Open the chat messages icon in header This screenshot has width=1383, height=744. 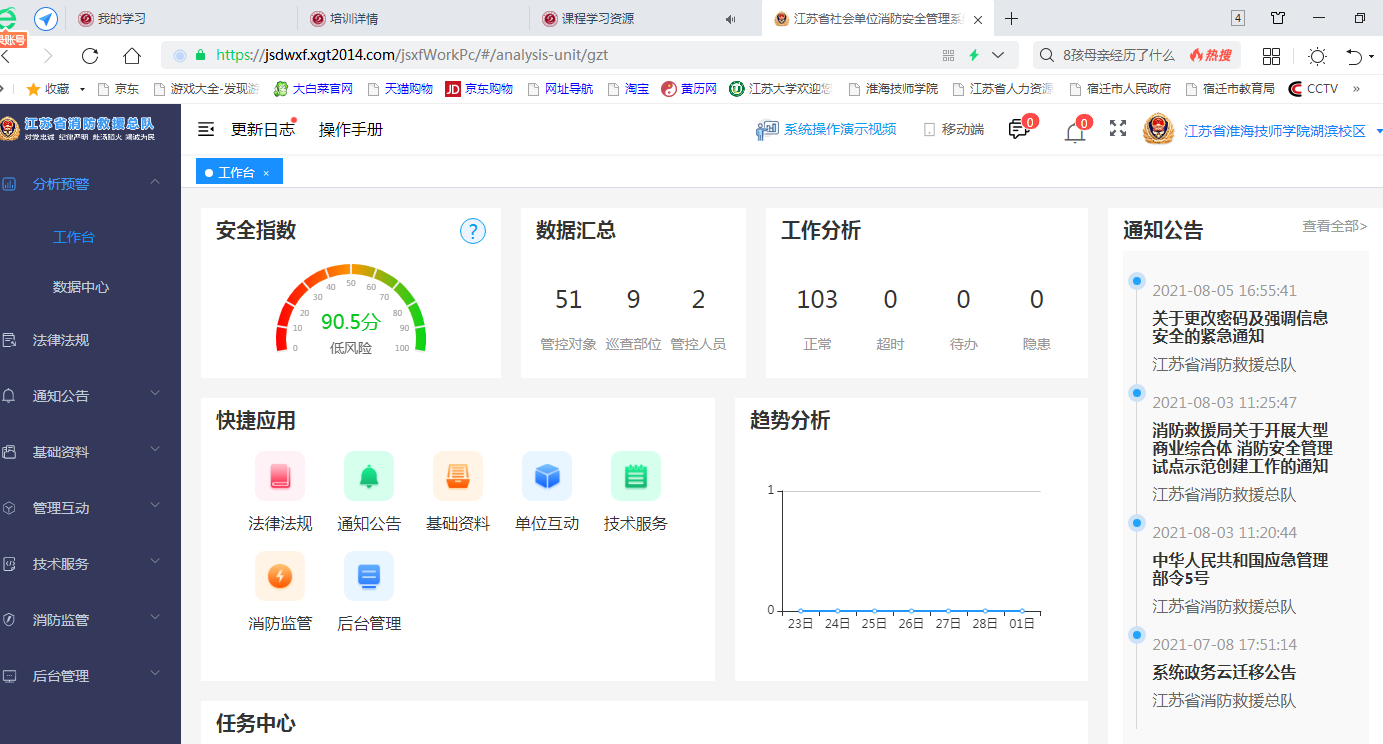1019,130
